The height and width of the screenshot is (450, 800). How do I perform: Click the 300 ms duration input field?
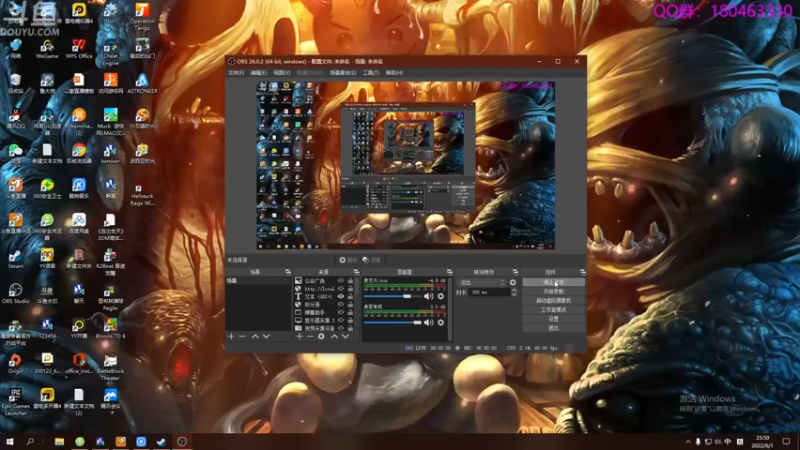[489, 292]
